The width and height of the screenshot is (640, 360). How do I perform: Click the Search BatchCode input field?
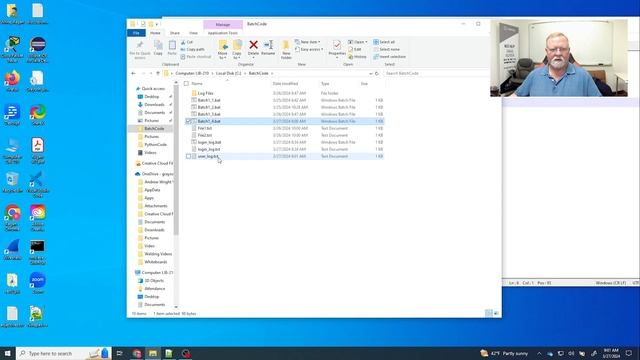[436, 73]
